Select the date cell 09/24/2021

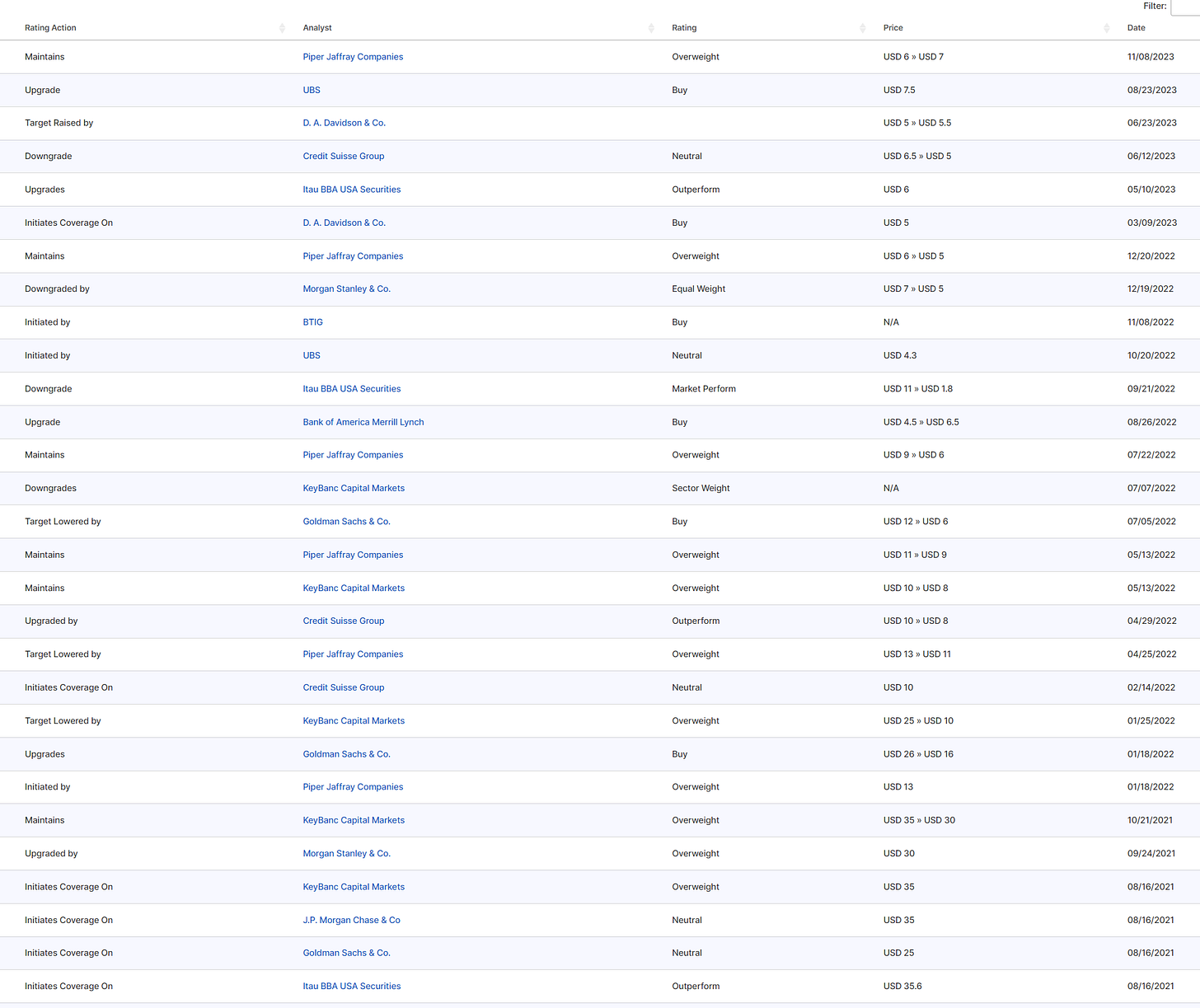pyautogui.click(x=1151, y=854)
